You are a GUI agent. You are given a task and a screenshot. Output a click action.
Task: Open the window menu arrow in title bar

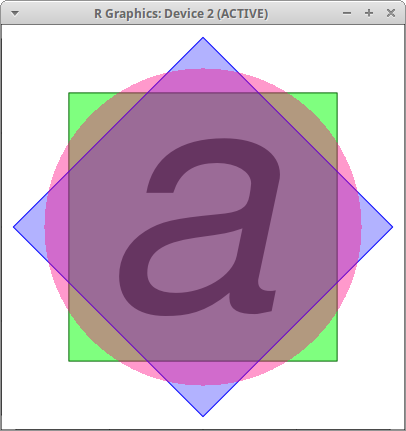[15, 13]
